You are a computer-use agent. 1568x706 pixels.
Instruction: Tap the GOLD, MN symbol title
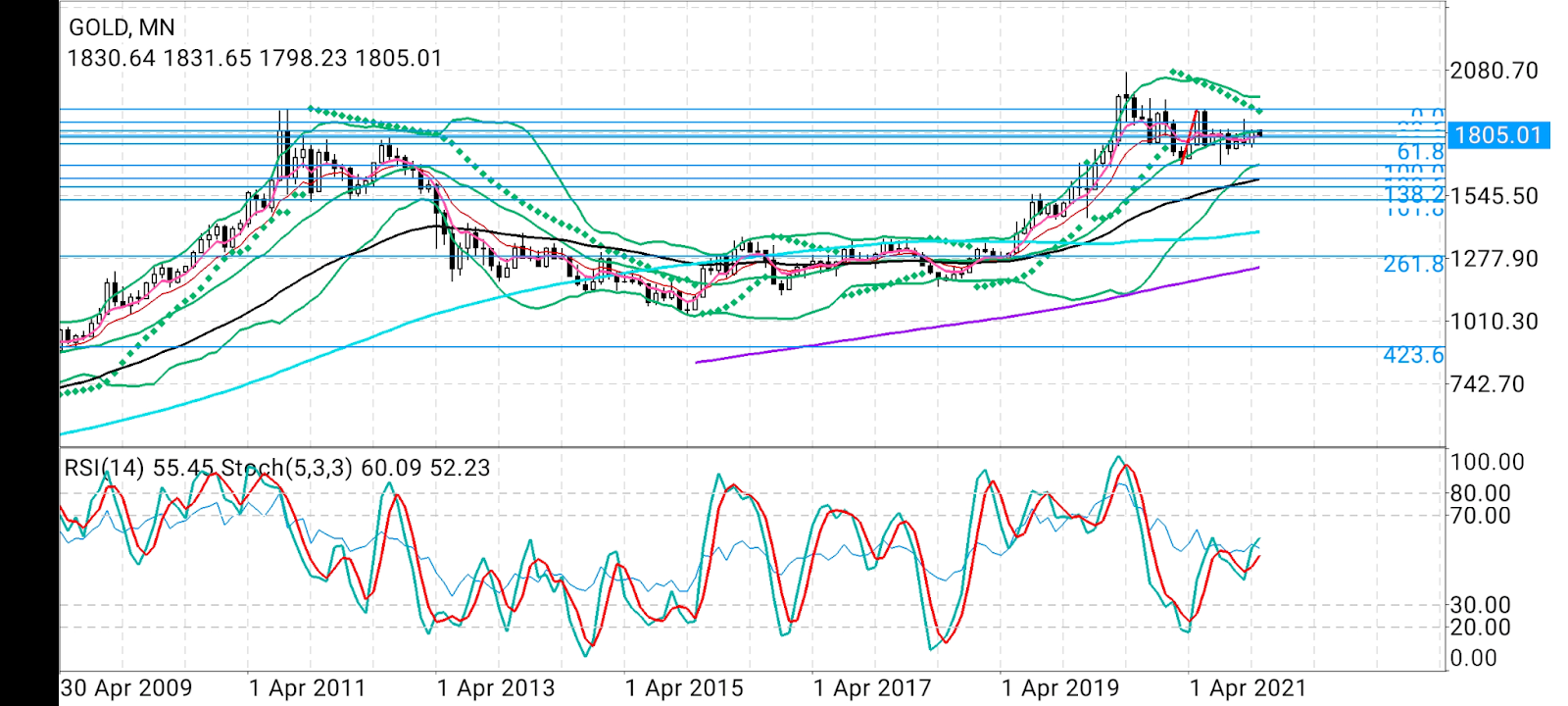[x=122, y=27]
